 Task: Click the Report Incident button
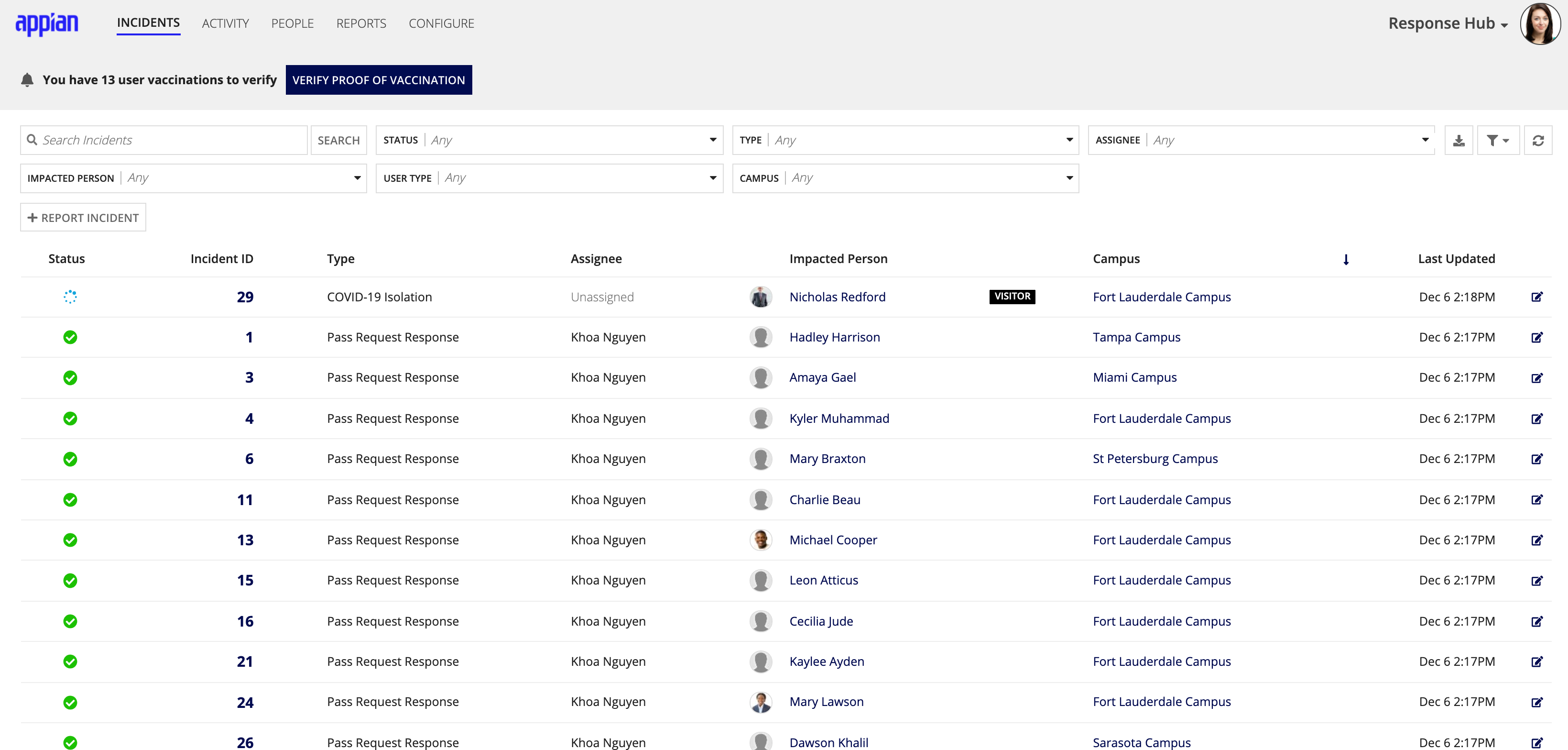click(83, 218)
